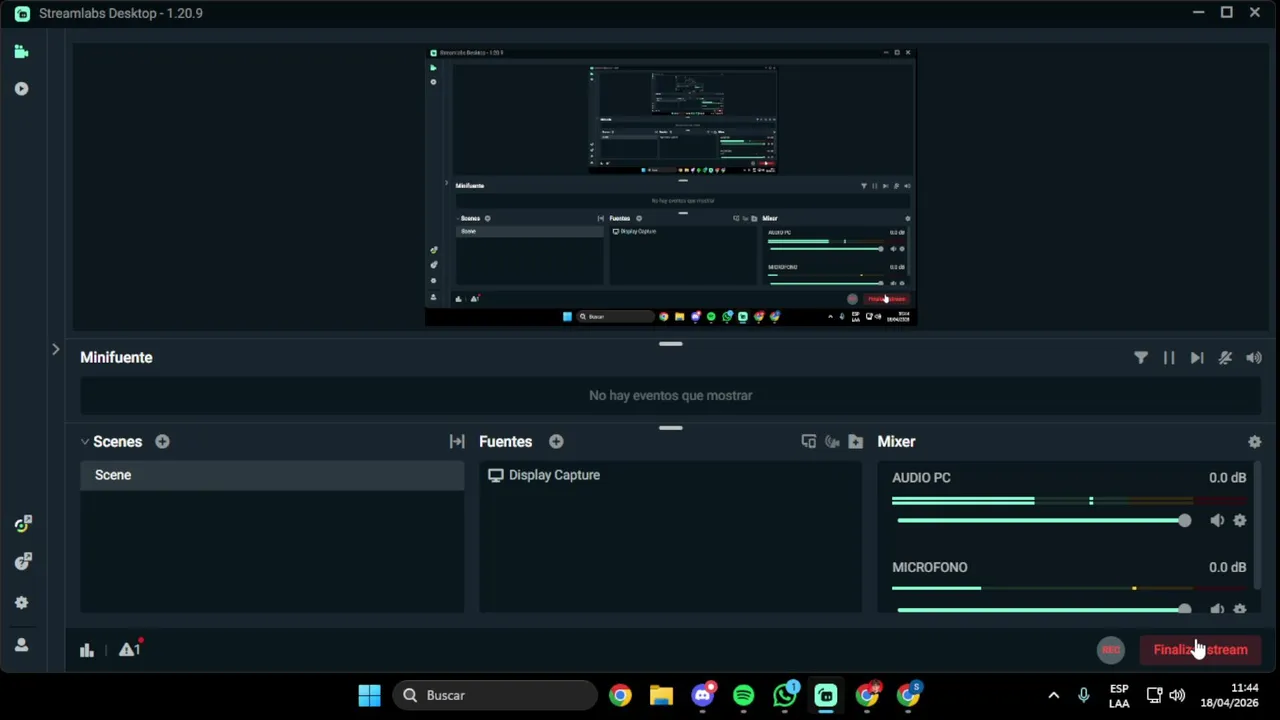Open the Highlighter icon in the sidebar

coord(21,89)
